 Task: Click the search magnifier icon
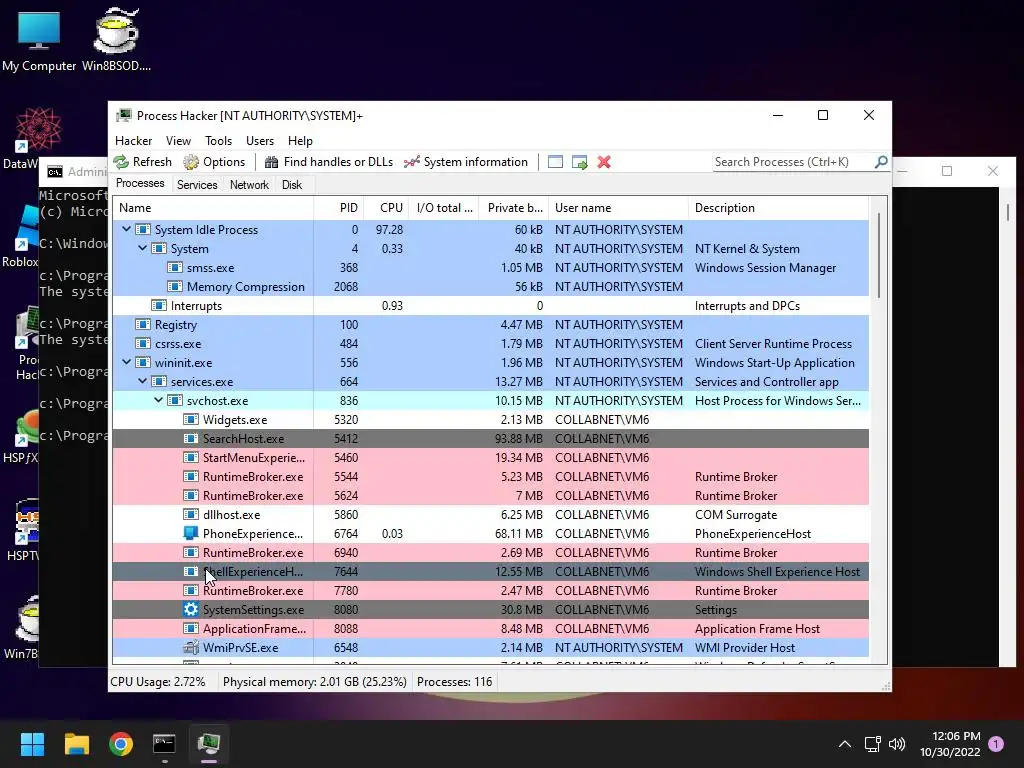click(x=881, y=161)
